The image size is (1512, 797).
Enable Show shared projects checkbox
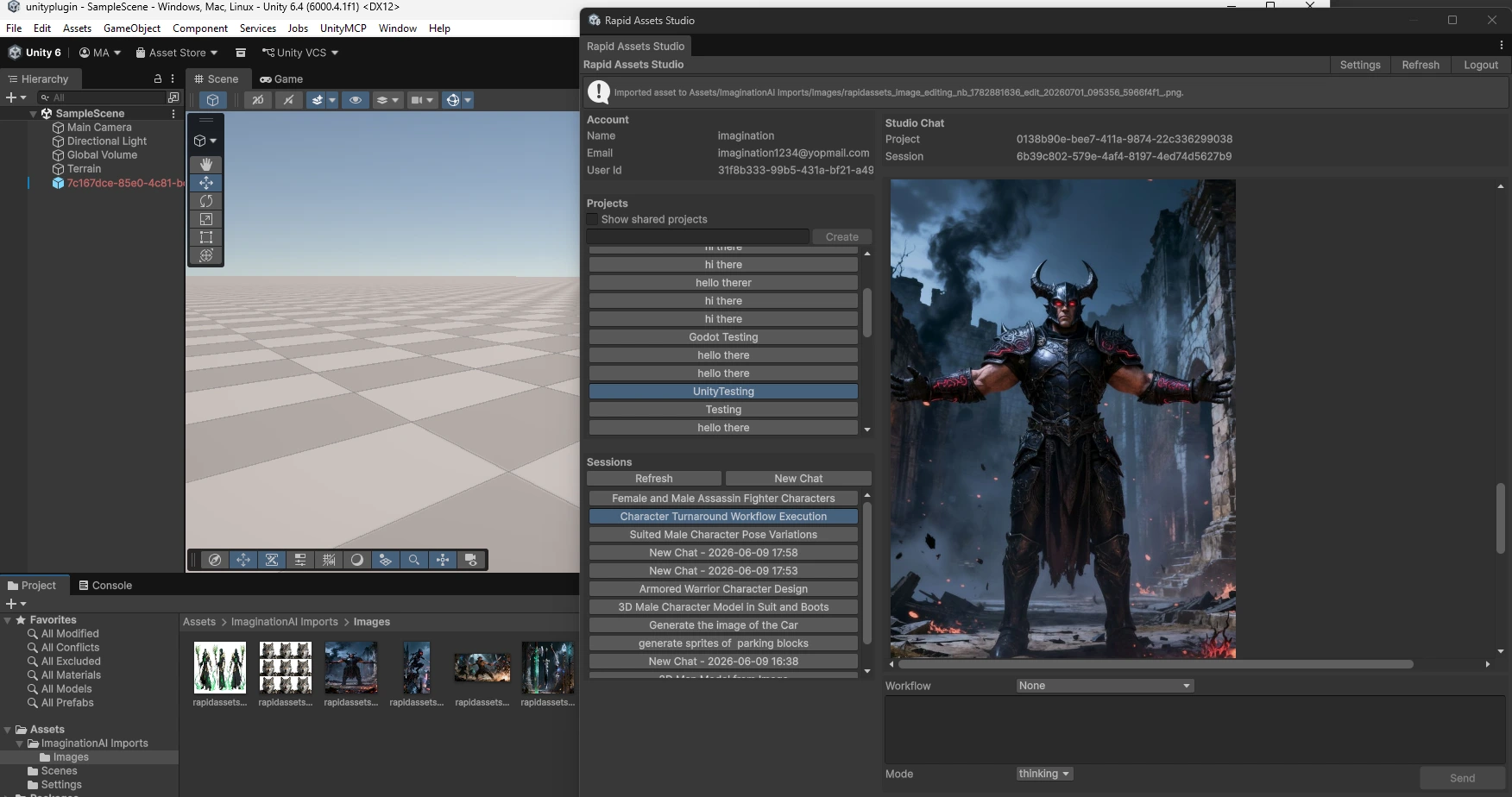click(x=592, y=220)
